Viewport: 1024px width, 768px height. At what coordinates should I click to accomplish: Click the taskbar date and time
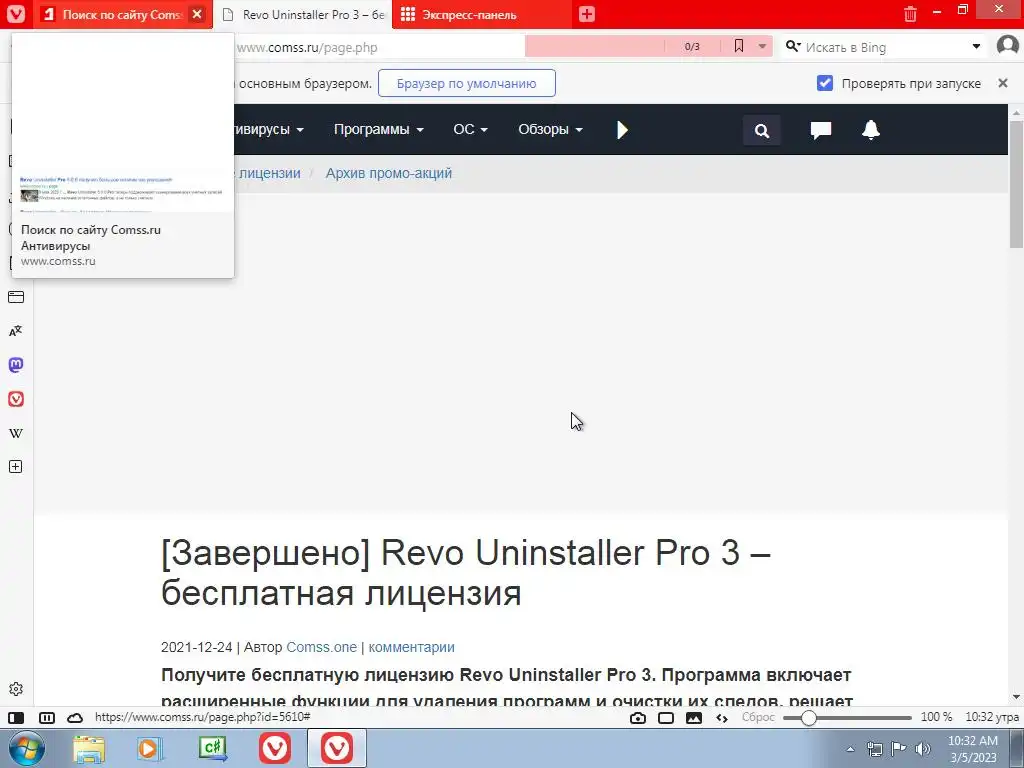click(x=972, y=749)
